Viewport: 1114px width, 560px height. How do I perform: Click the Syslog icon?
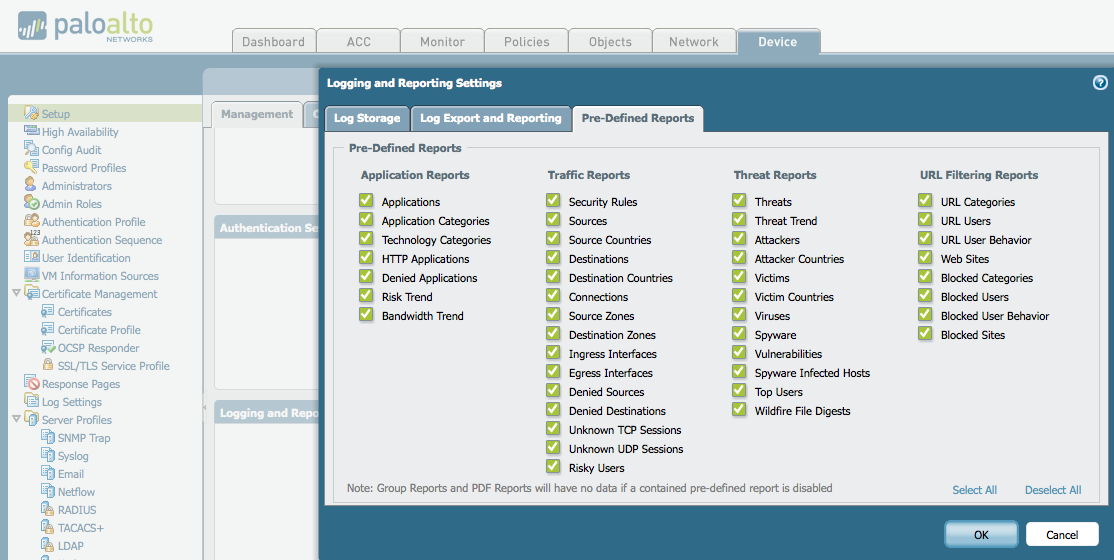point(48,456)
